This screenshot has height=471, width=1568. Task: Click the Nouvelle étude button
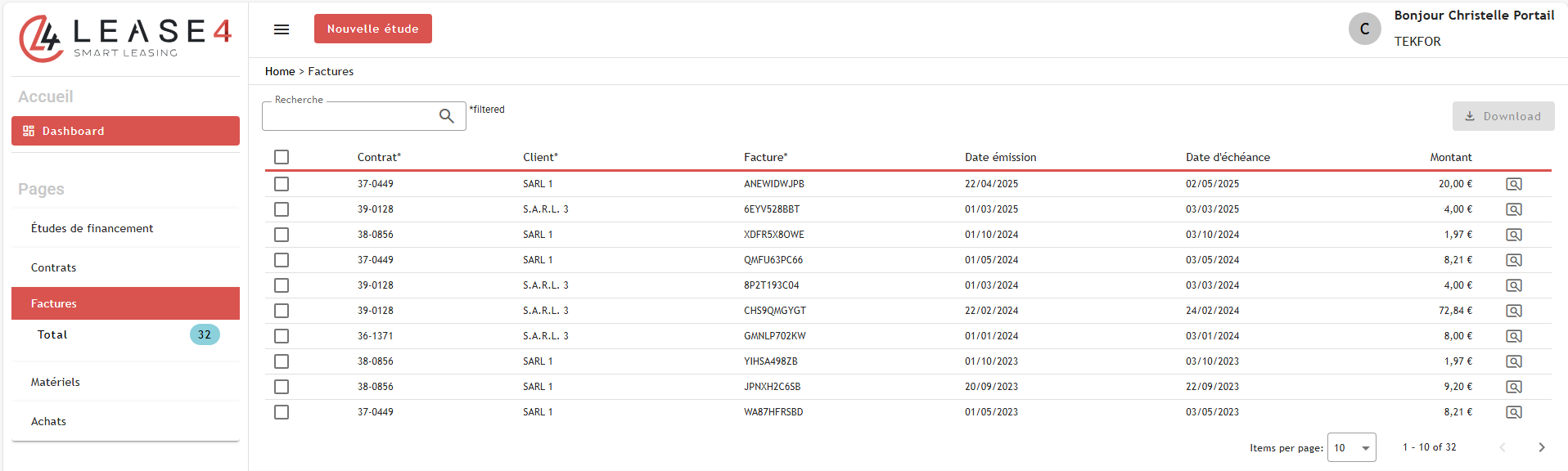coord(372,29)
